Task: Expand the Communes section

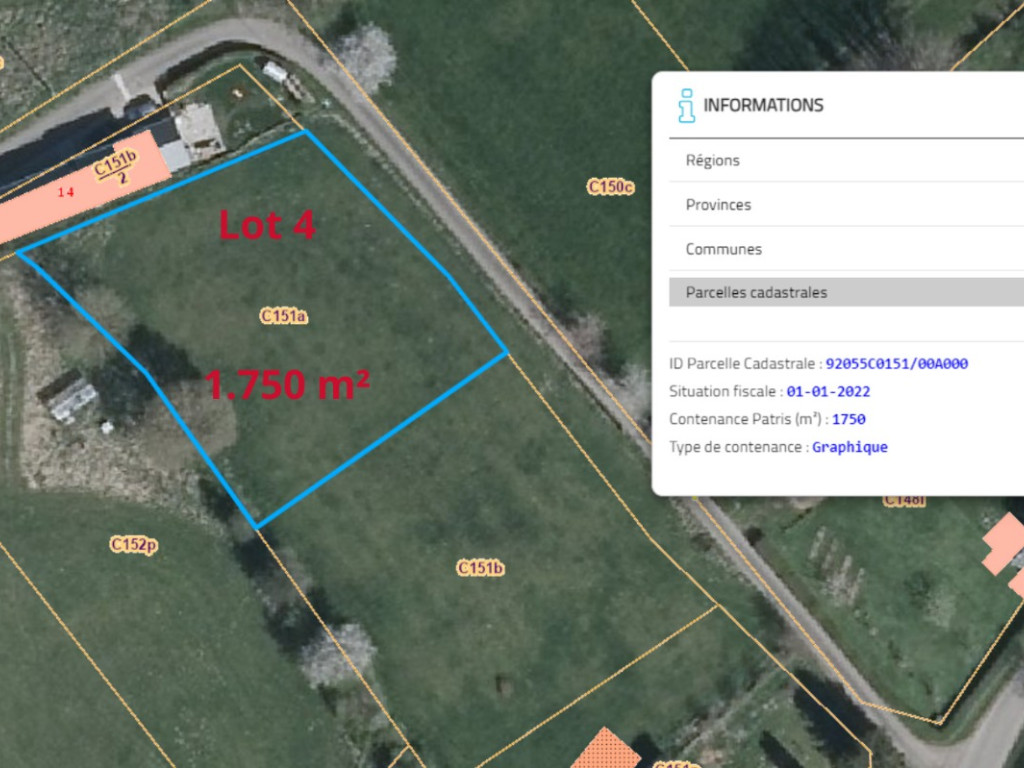Action: click(846, 249)
